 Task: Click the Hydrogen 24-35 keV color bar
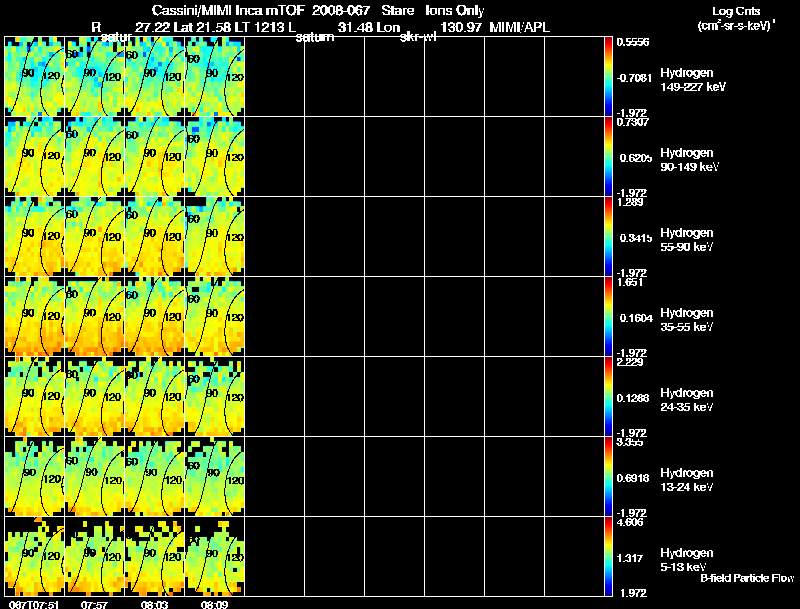click(x=608, y=397)
